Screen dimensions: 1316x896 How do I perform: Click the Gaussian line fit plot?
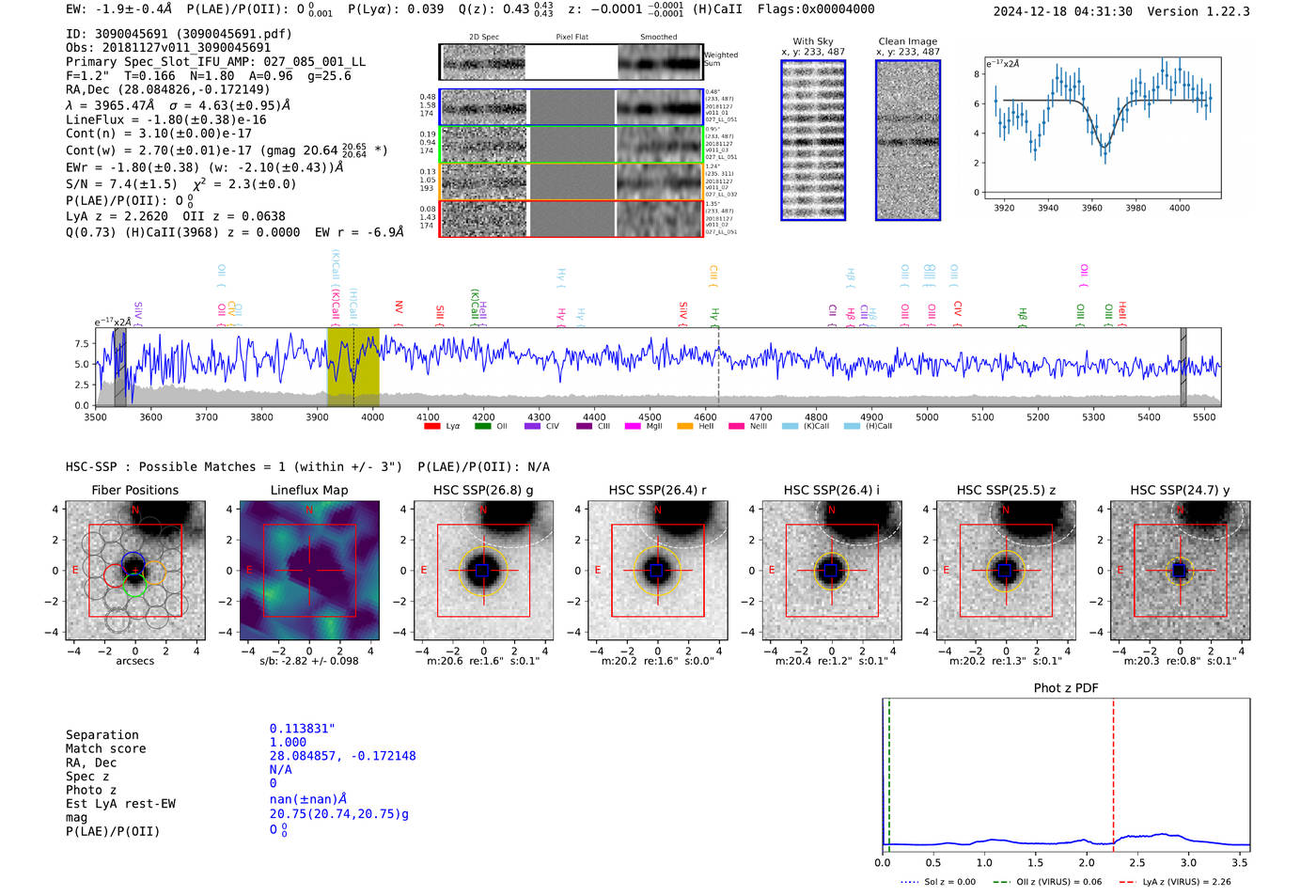[x=1102, y=127]
